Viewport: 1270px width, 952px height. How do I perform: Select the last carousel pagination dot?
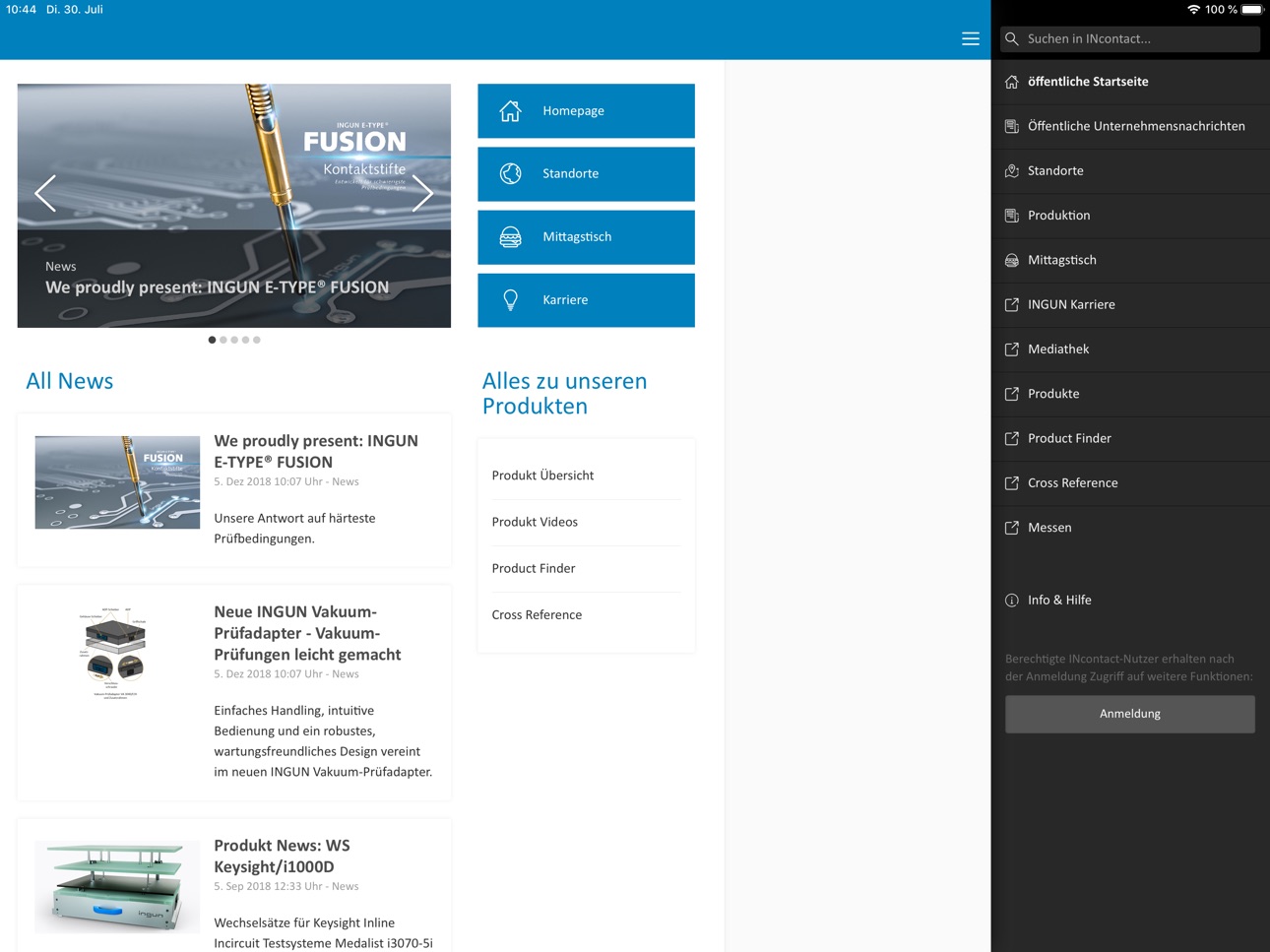257,340
